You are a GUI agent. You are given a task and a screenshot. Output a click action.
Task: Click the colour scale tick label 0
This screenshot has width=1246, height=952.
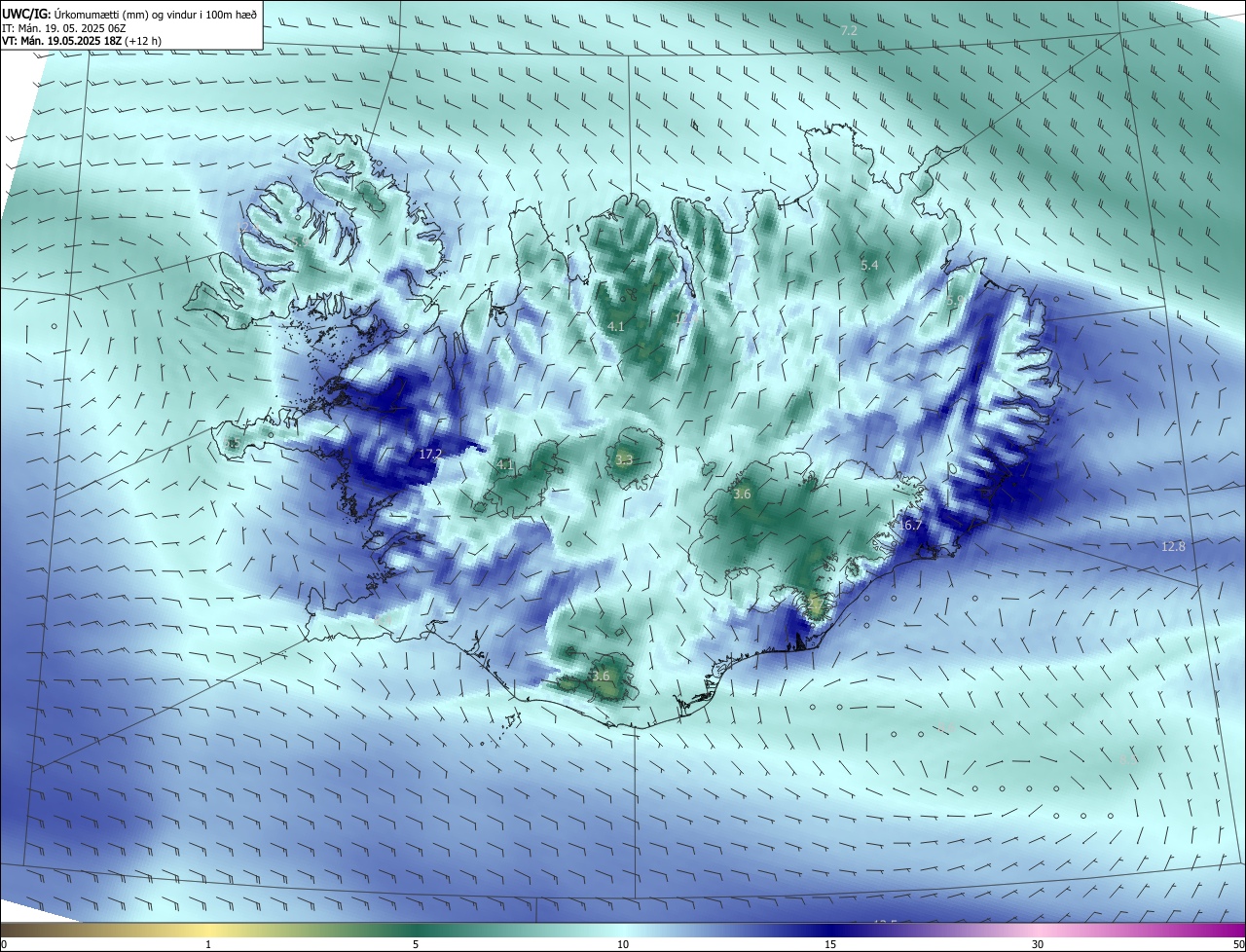(3, 945)
